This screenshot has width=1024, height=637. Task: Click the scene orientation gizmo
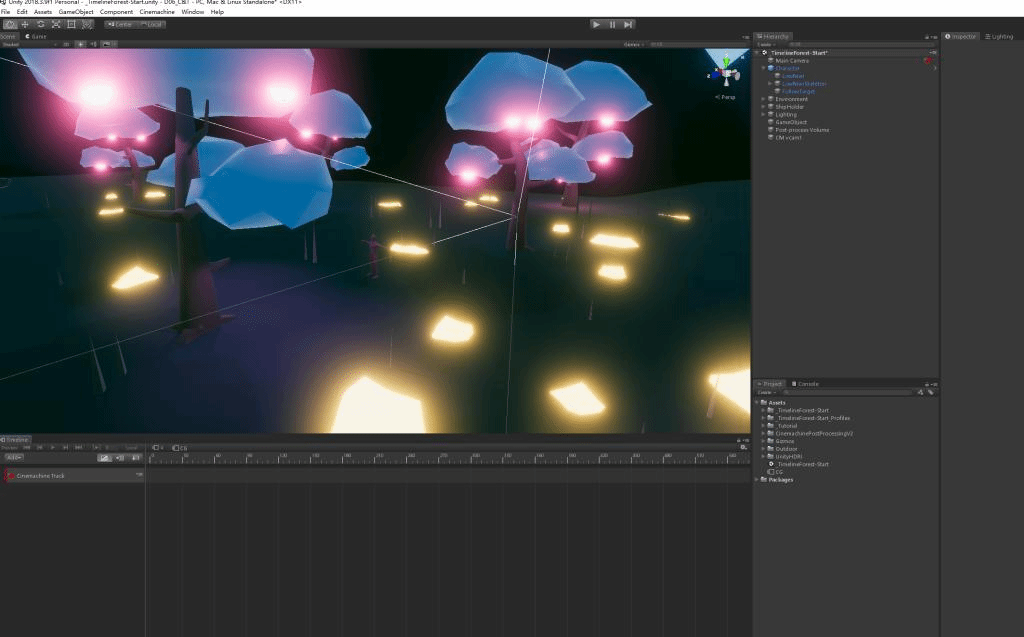[x=726, y=73]
